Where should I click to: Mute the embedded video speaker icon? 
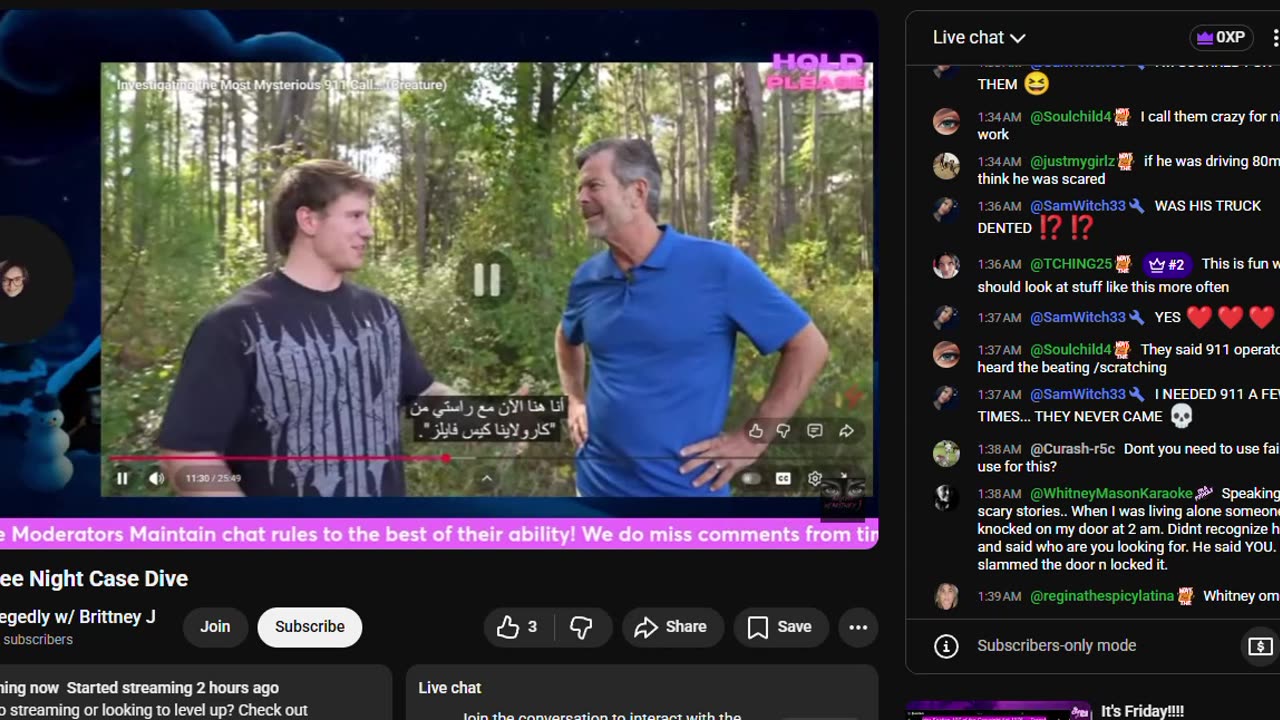pos(157,479)
